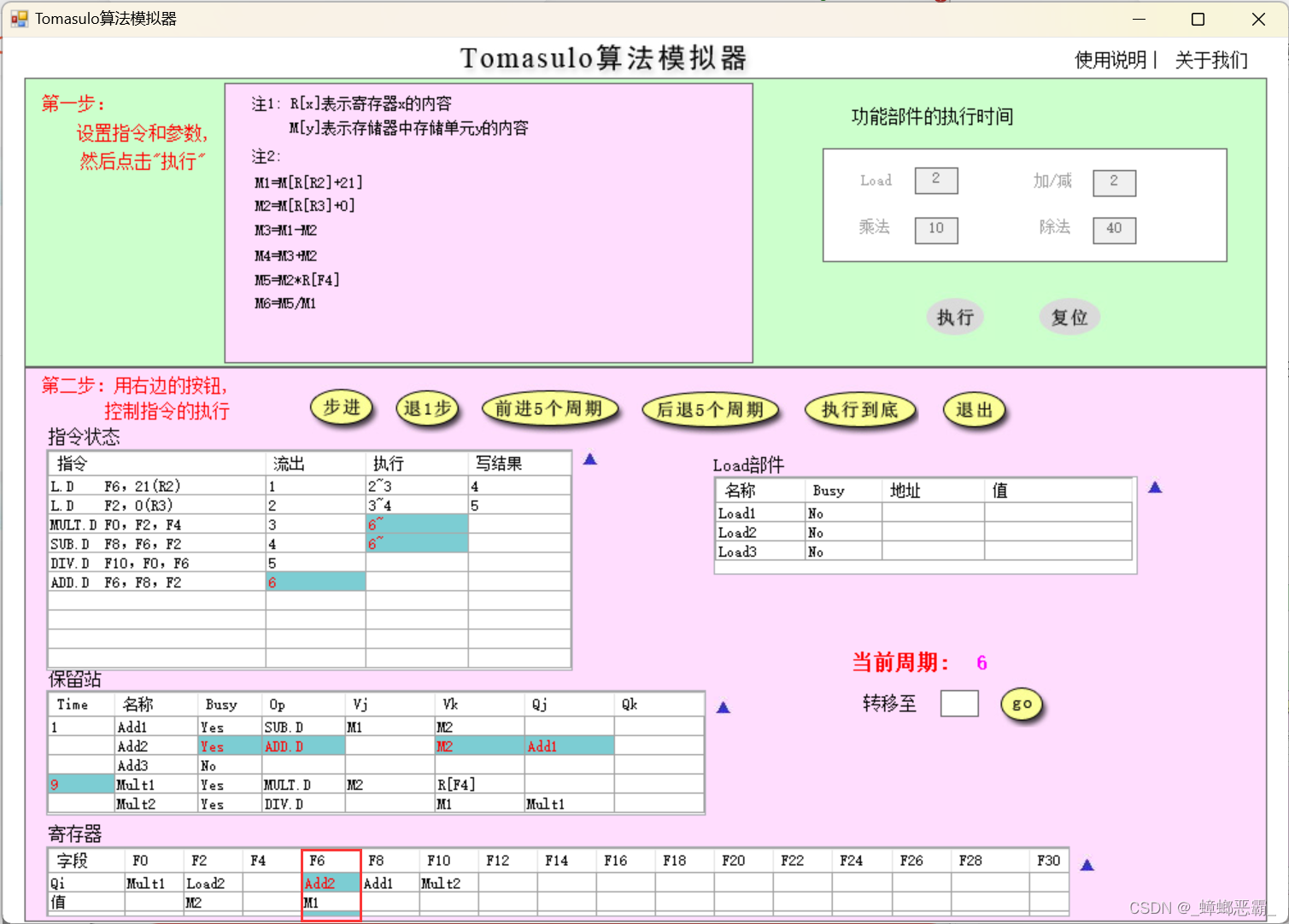Click 前进5个周期 button

[549, 409]
